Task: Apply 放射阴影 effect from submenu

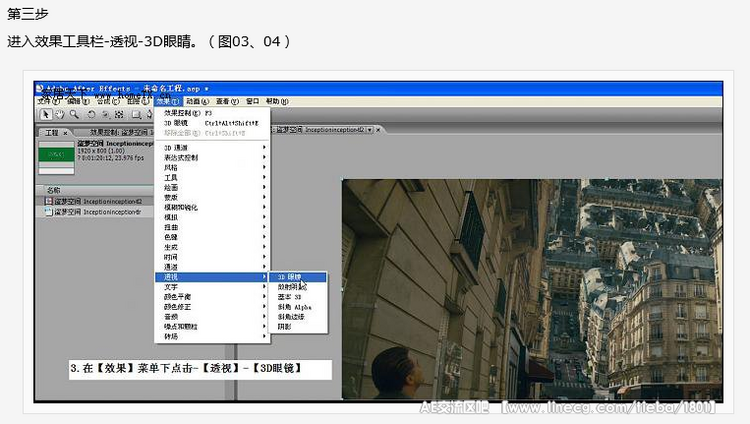Action: tap(298, 287)
